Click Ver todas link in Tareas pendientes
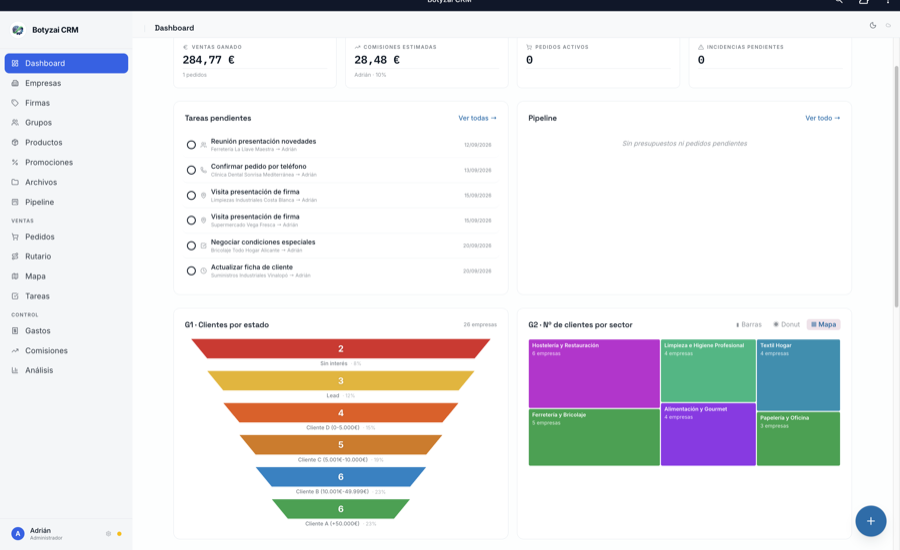Screen dimensions: 900x550 tap(477, 118)
